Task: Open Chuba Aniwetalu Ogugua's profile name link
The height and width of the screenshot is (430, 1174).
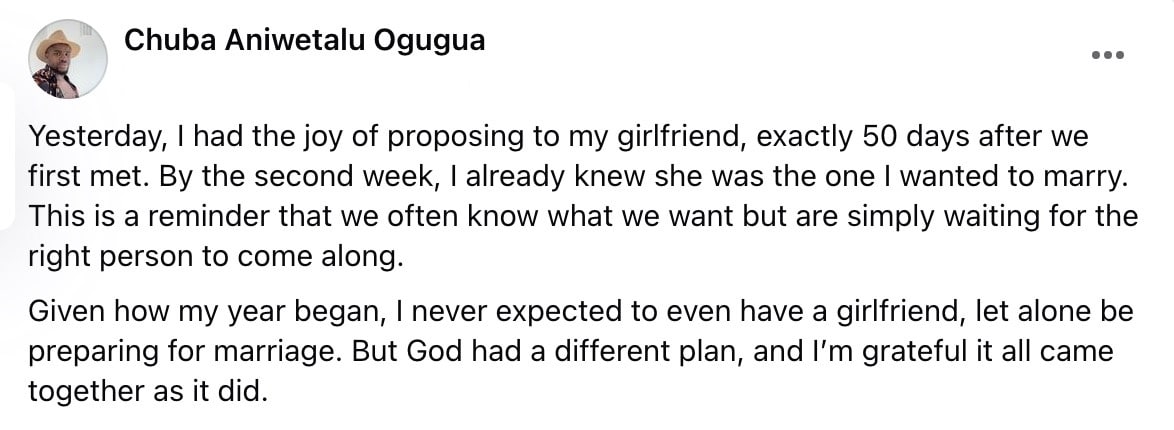Action: click(305, 41)
